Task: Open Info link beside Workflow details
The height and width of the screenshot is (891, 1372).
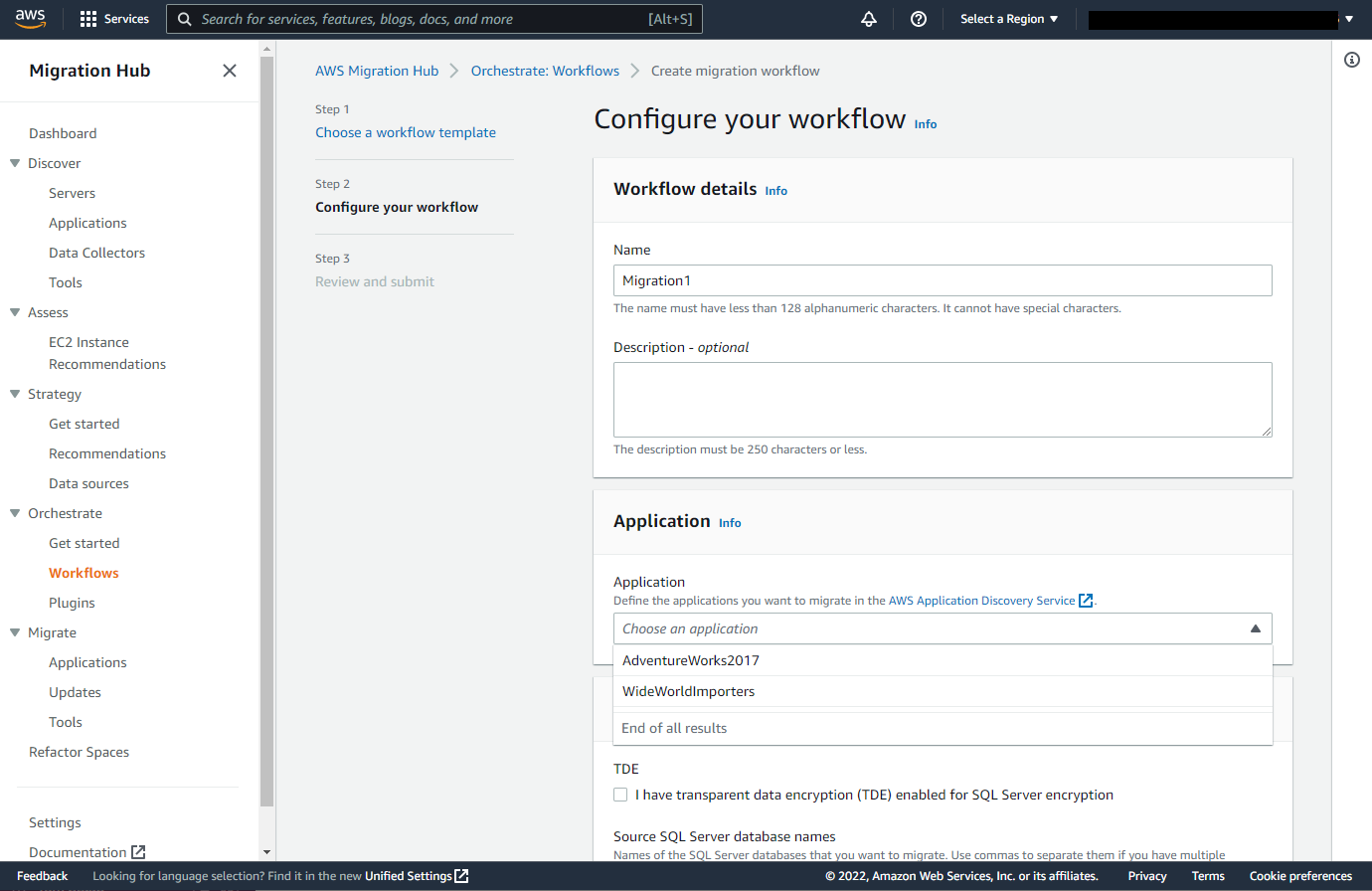Action: click(776, 191)
